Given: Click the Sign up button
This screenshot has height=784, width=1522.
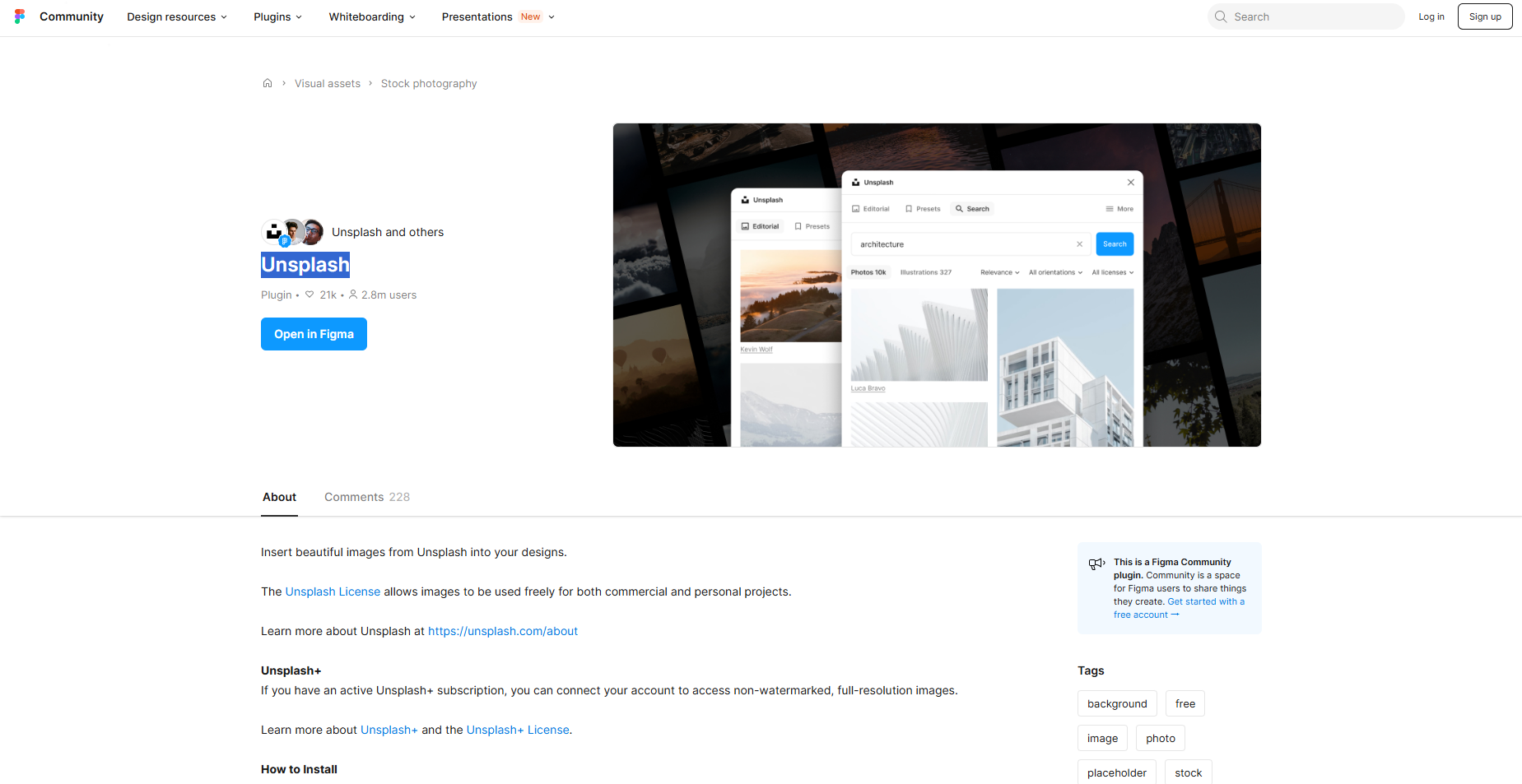Looking at the screenshot, I should (1485, 16).
